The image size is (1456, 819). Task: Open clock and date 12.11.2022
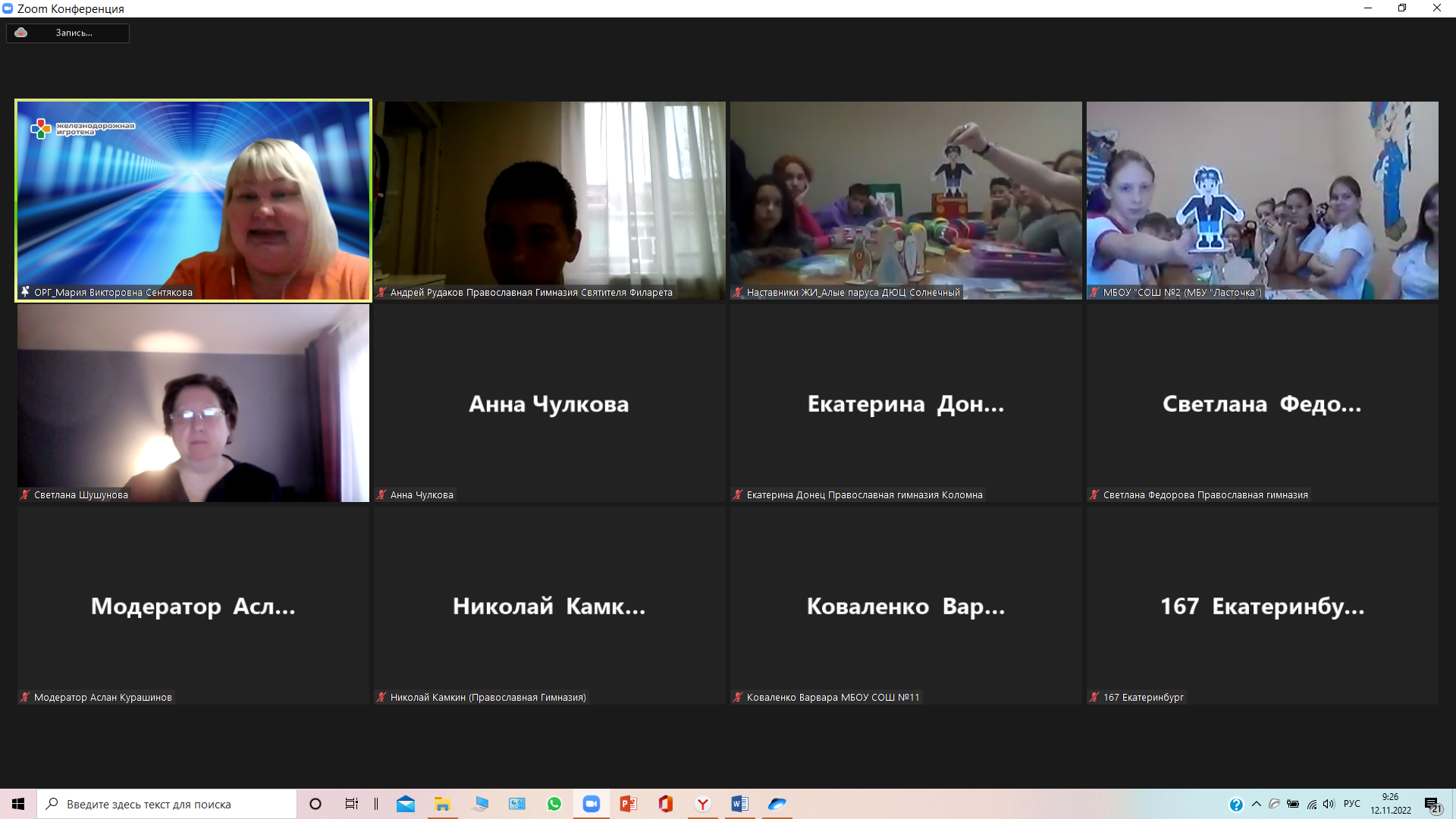click(1390, 804)
